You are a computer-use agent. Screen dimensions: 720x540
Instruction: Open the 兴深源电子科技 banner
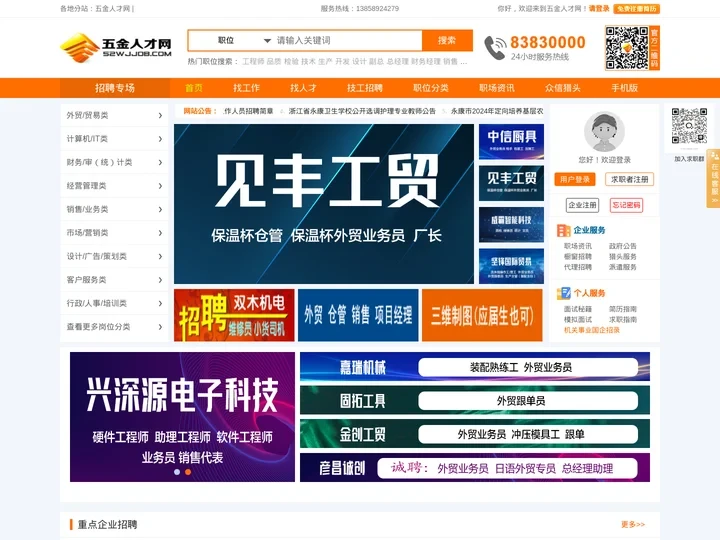click(x=182, y=417)
